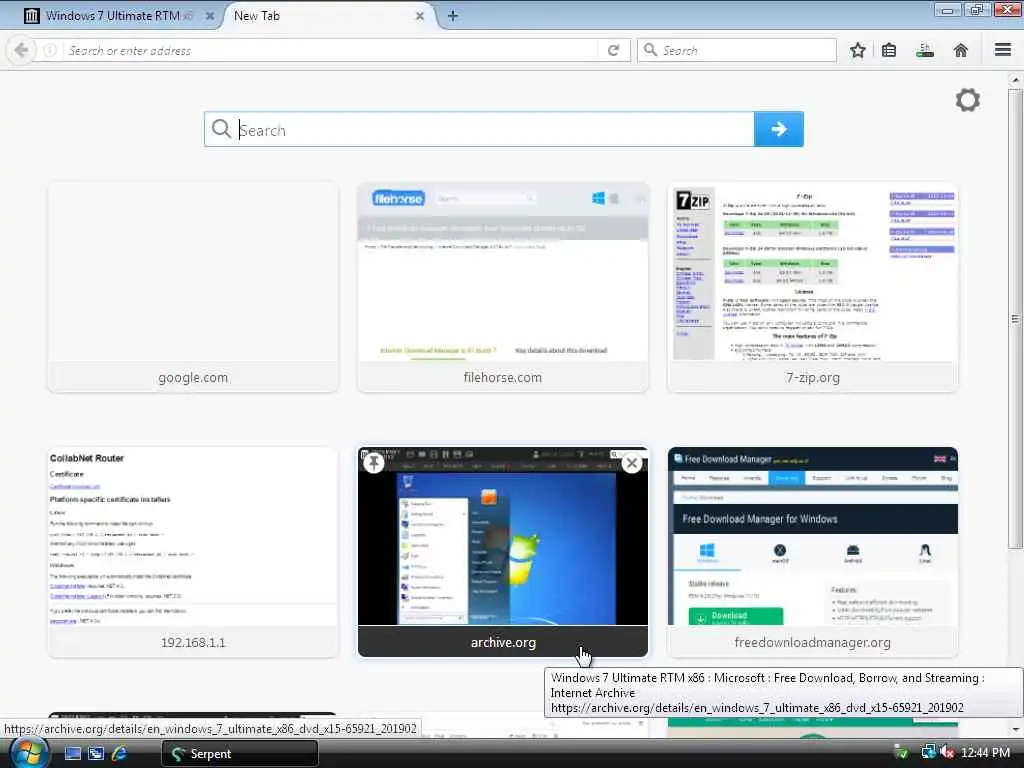Open the filehorse.com tile
Screen dimensions: 1024x768
[503, 287]
